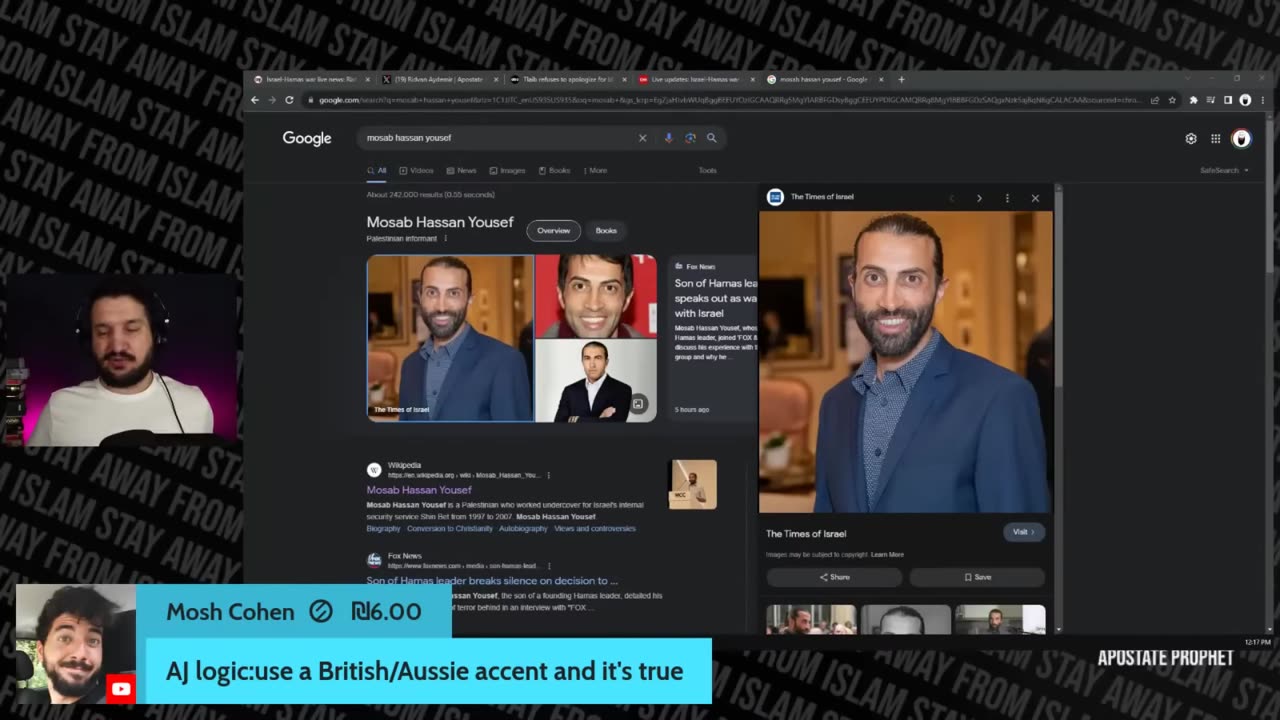Open the crossed-arms black suit thumbnail
The width and height of the screenshot is (1280, 720).
pos(596,381)
